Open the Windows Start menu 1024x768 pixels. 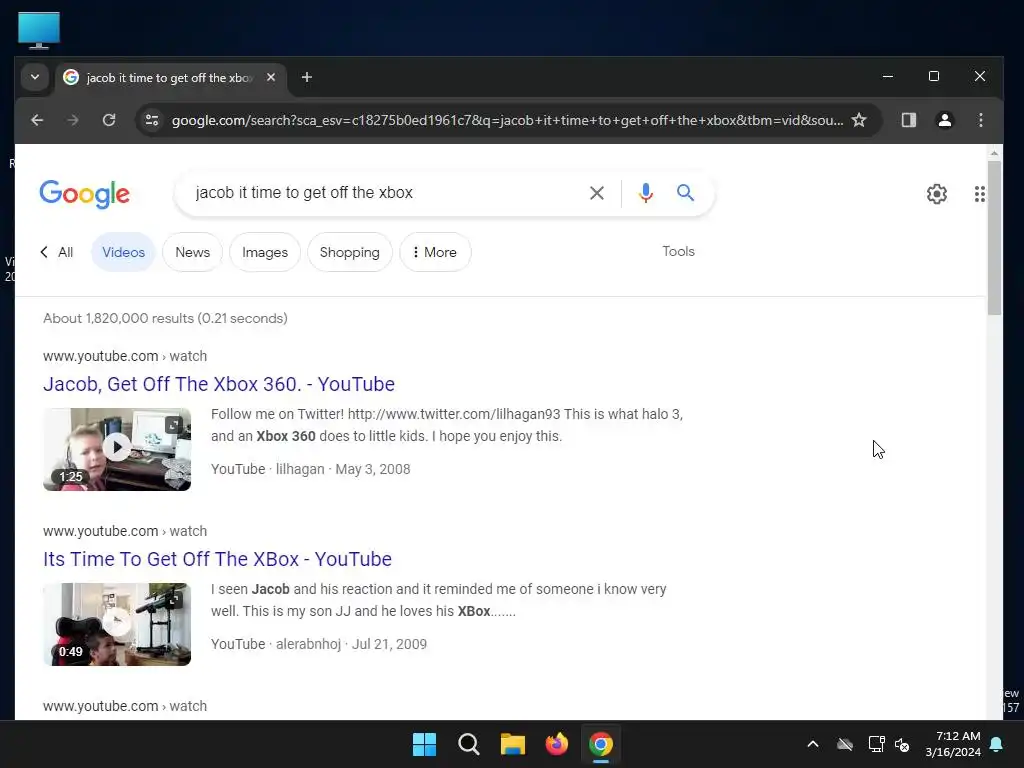click(424, 744)
